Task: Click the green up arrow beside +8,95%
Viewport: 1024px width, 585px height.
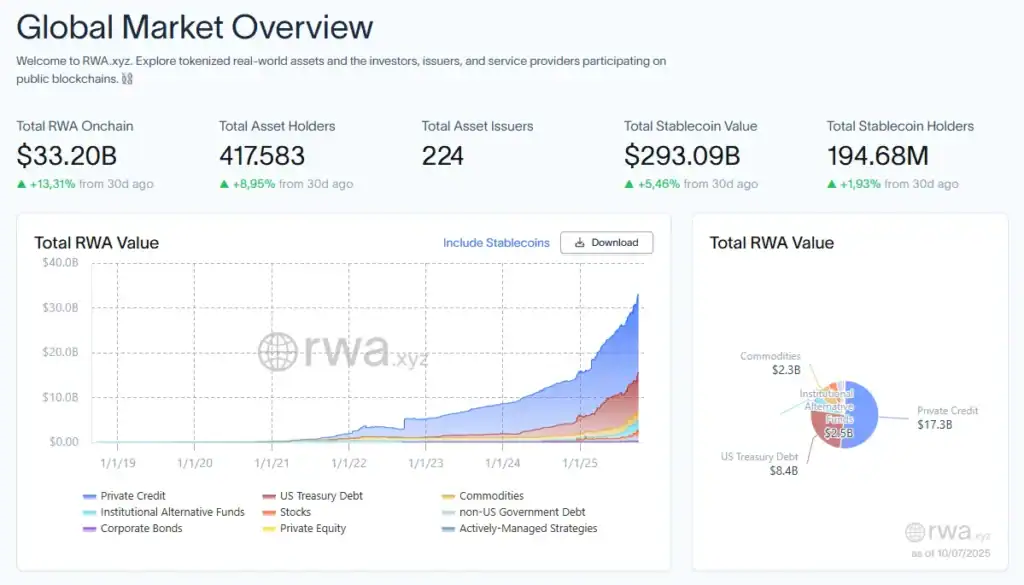Action: (x=224, y=184)
